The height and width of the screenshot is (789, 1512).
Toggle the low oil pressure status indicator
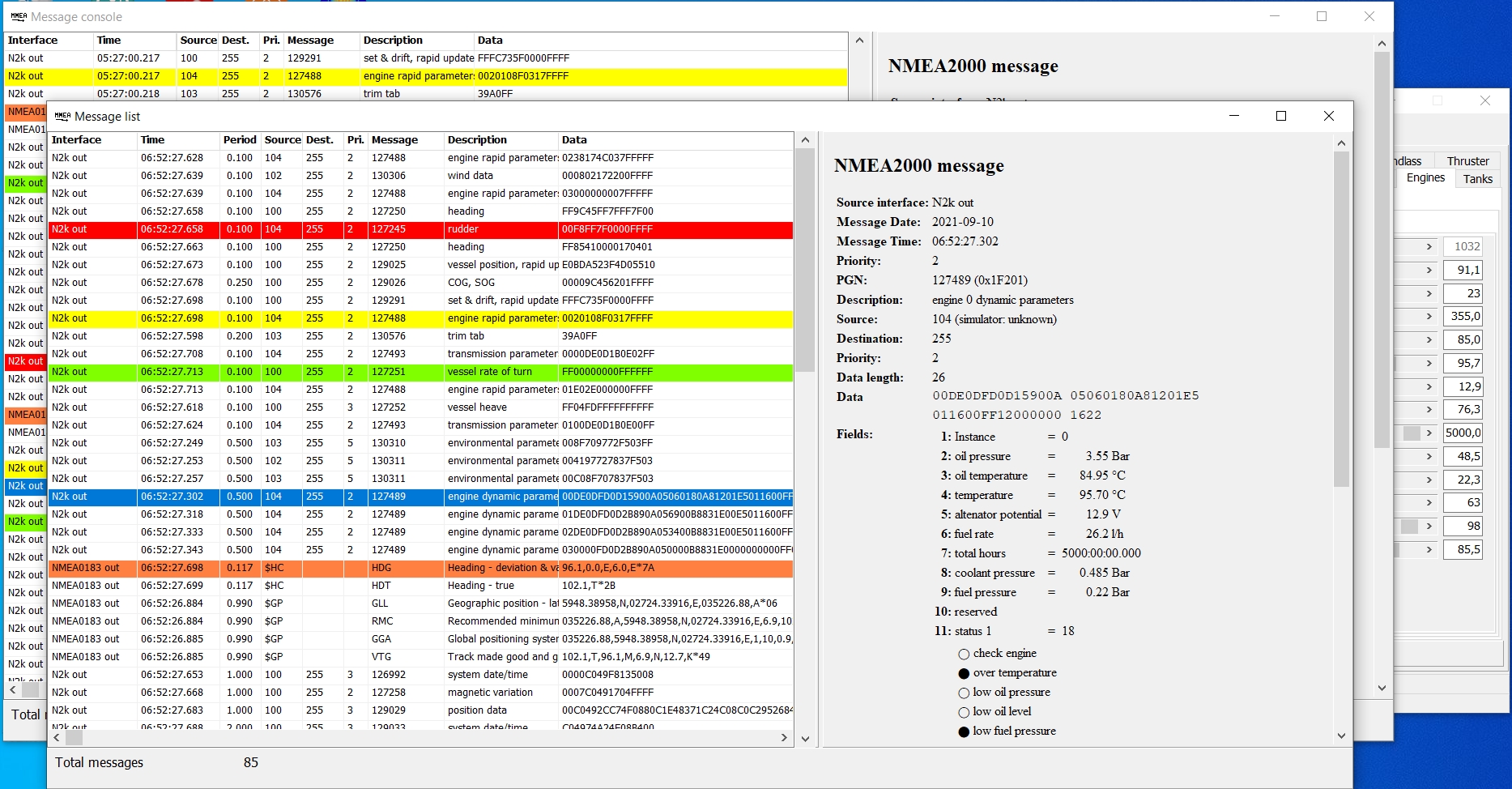click(x=964, y=693)
